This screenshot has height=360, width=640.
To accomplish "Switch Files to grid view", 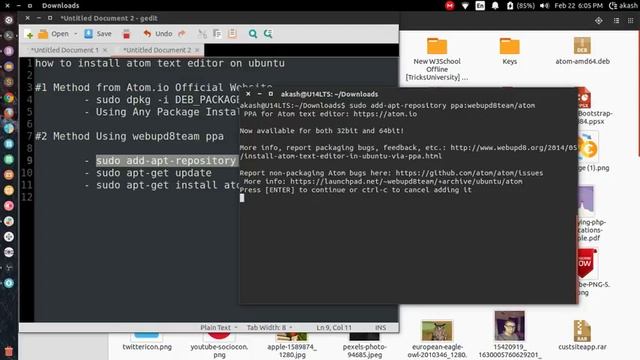I will click(x=631, y=20).
